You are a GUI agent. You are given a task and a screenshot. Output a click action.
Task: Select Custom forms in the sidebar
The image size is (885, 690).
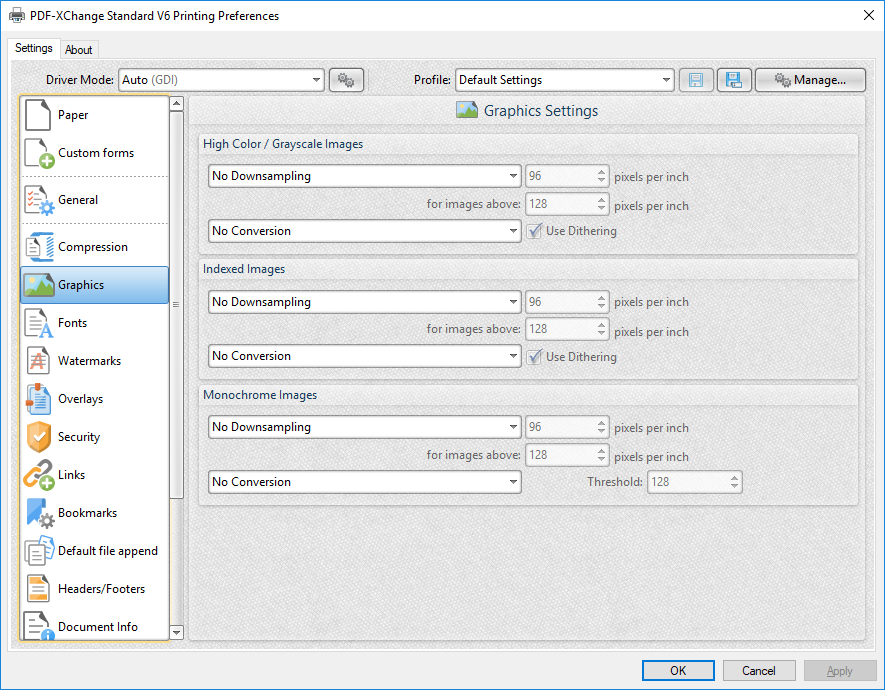(95, 153)
